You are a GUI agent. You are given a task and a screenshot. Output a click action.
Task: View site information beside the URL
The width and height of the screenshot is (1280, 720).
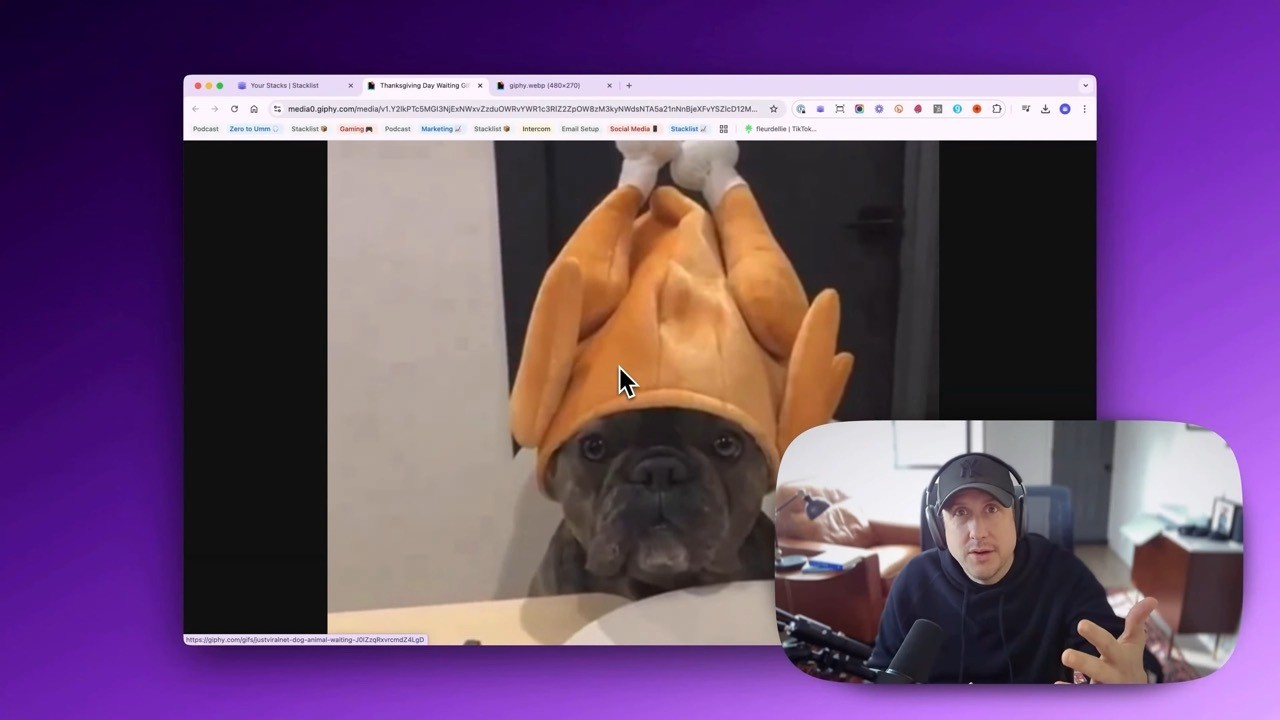[x=277, y=109]
